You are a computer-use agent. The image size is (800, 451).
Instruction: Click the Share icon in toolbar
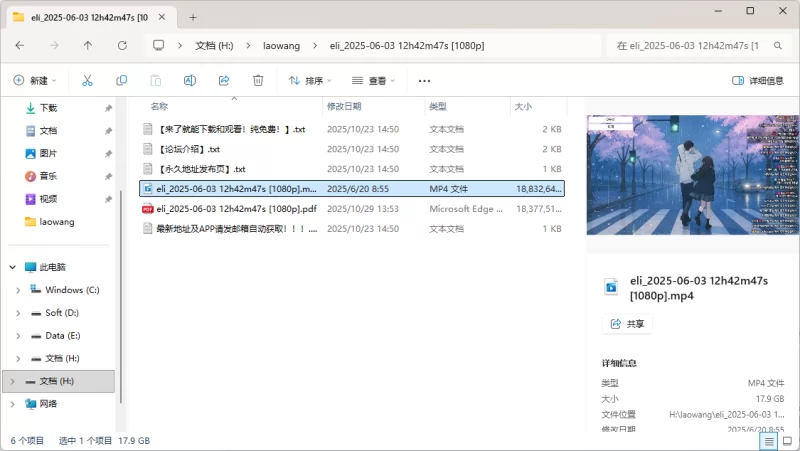tap(224, 80)
